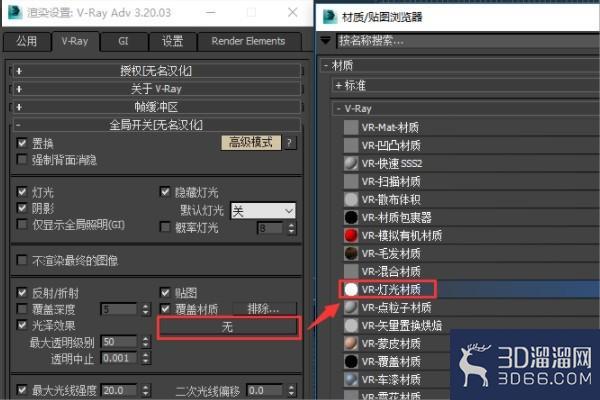Switch to the GI tab
This screenshot has height=400, width=600.
(123, 41)
